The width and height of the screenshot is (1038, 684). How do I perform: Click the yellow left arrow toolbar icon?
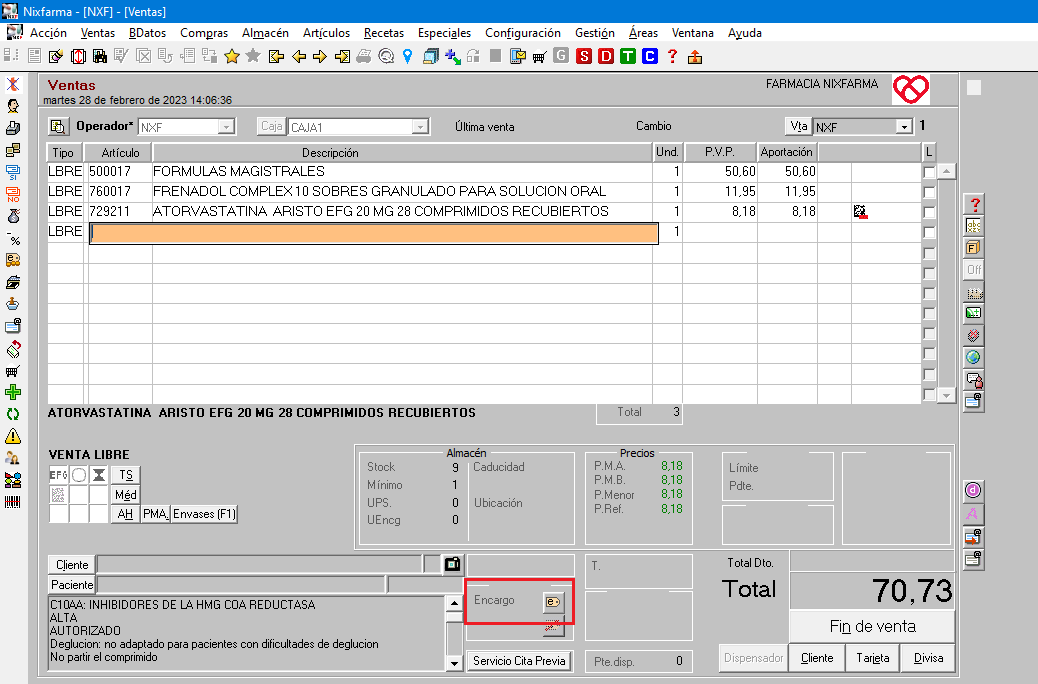coord(299,57)
